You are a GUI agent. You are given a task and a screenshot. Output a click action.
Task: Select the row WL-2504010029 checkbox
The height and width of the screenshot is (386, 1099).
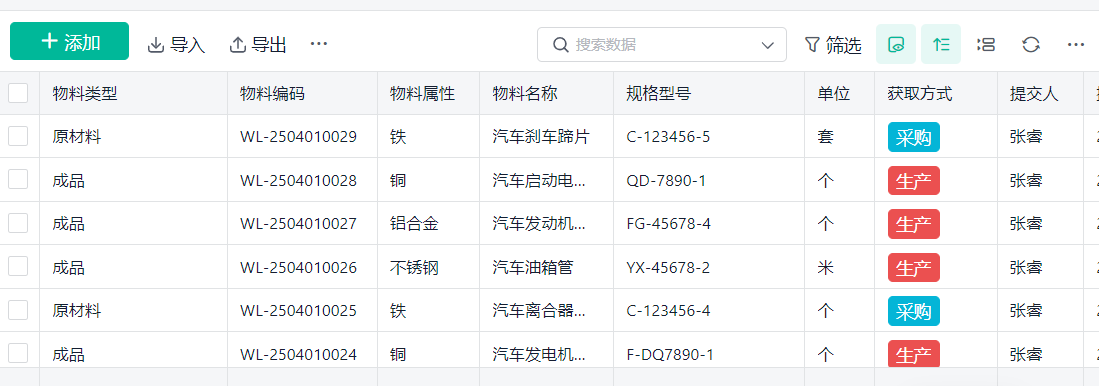[18, 136]
